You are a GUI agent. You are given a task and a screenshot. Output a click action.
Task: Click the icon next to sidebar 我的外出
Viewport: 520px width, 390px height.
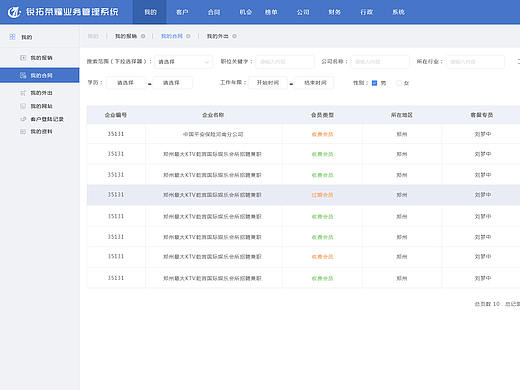(x=23, y=93)
